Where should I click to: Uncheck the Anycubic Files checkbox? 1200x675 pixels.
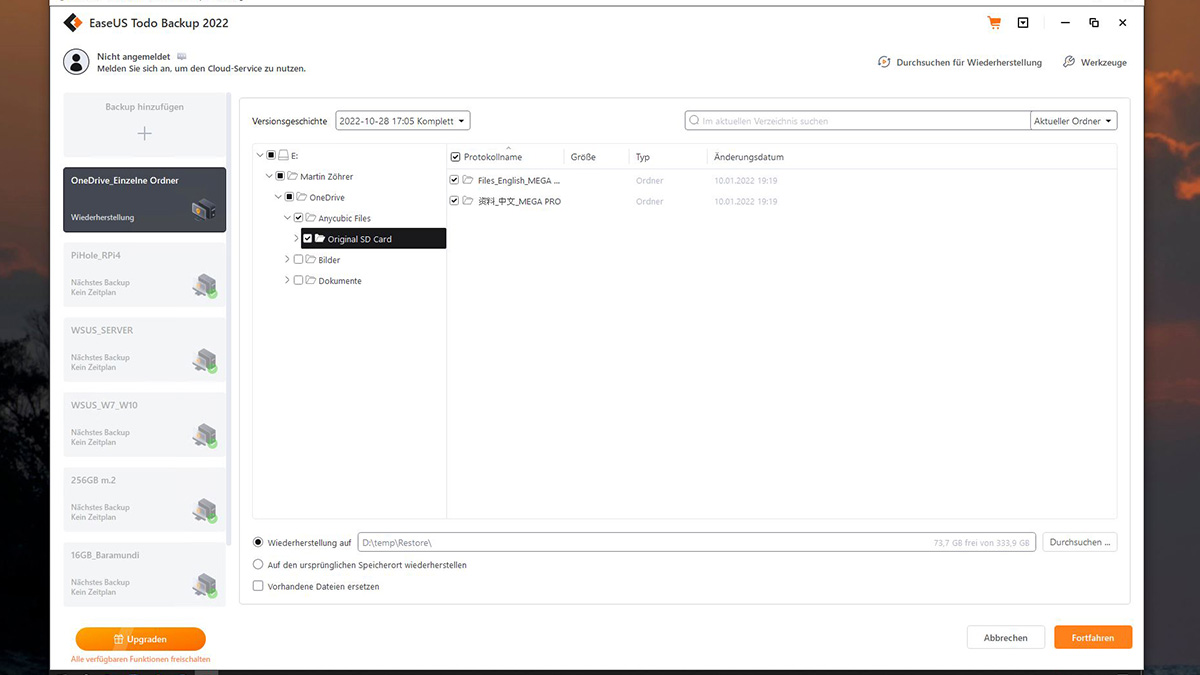[x=298, y=218]
